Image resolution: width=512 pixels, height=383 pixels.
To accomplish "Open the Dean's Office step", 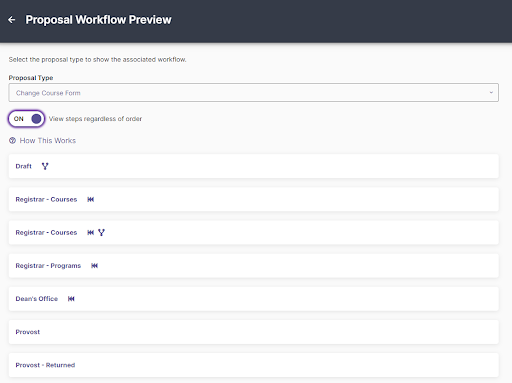I will [253, 299].
